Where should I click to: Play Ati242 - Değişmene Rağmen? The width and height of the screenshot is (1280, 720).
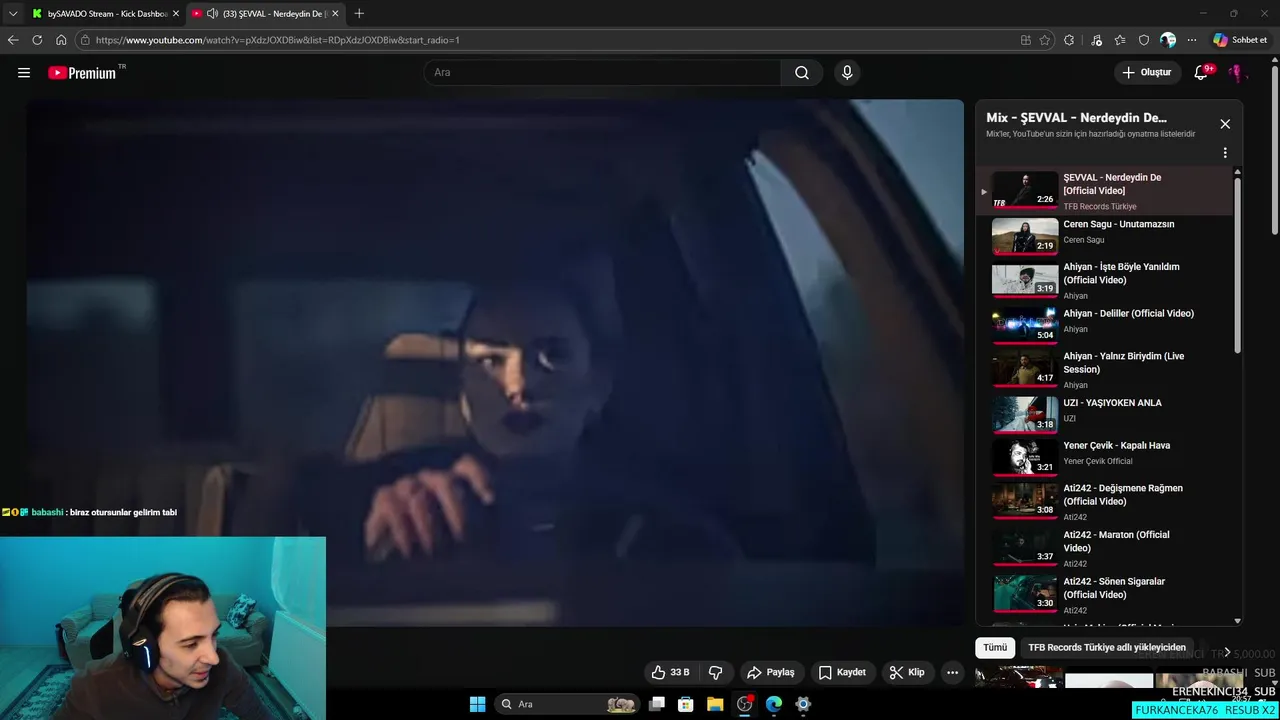[1105, 502]
